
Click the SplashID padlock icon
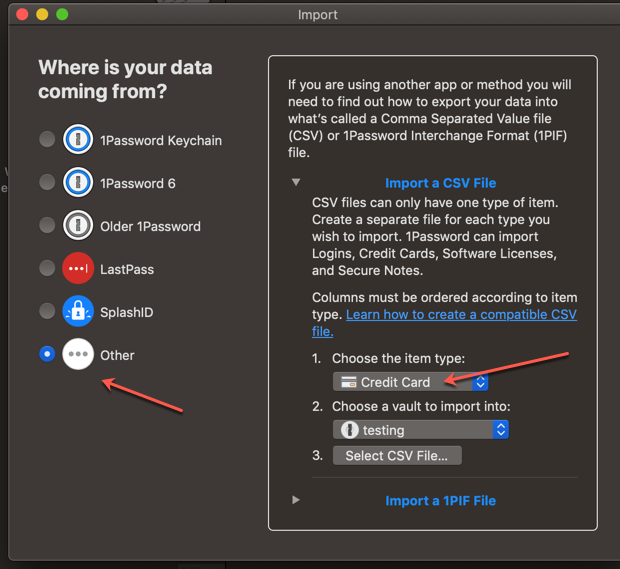tap(78, 311)
